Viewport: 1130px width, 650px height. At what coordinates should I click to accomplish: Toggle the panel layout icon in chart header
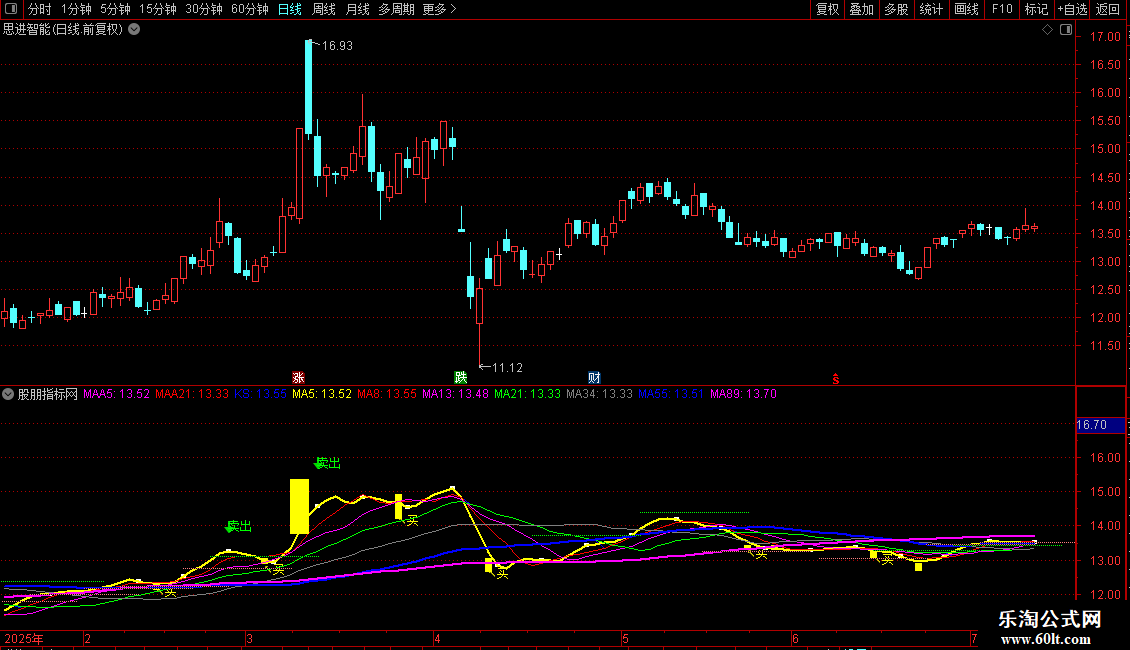pyautogui.click(x=1066, y=30)
